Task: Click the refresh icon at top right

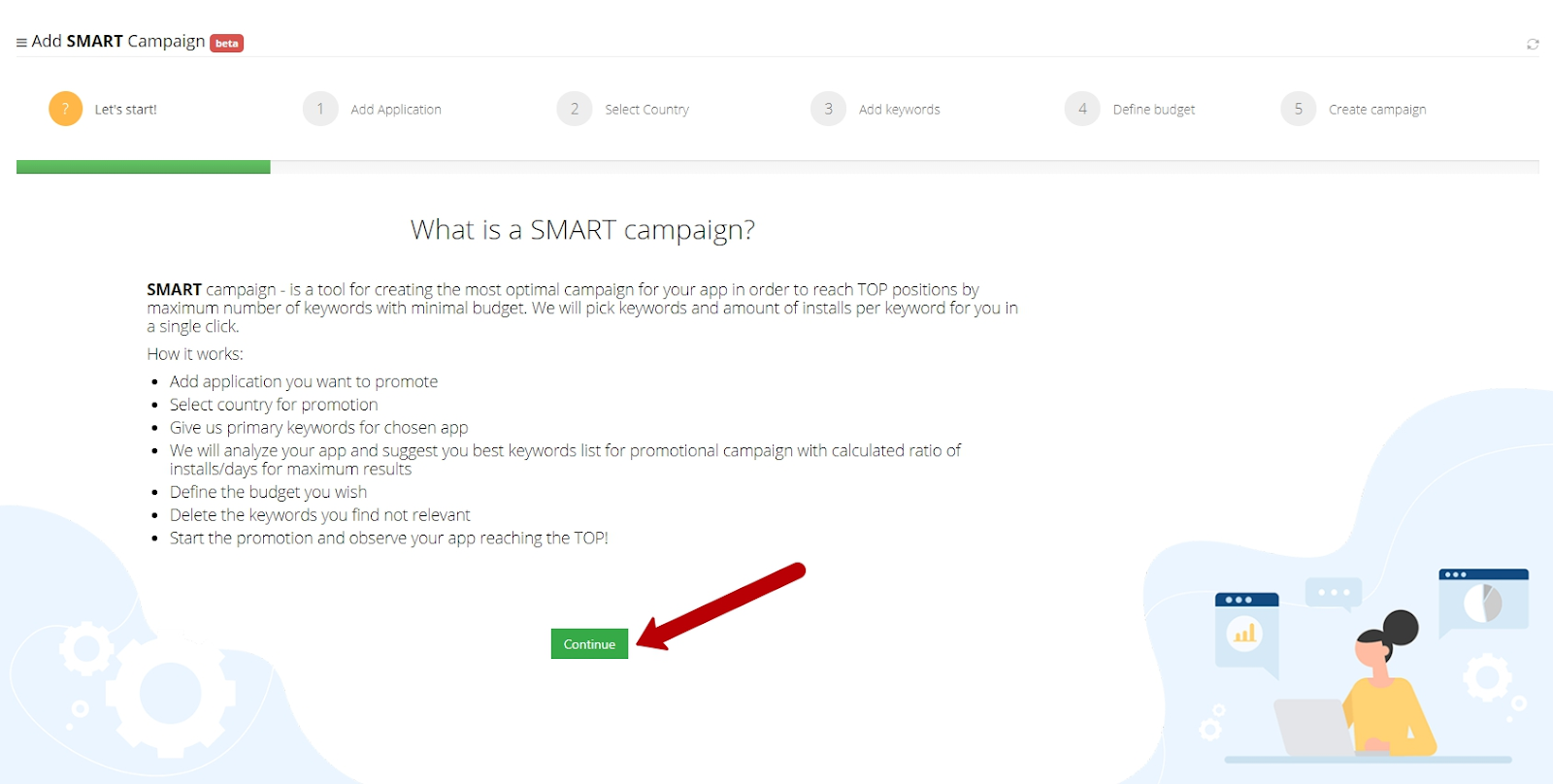Action: coord(1533,44)
